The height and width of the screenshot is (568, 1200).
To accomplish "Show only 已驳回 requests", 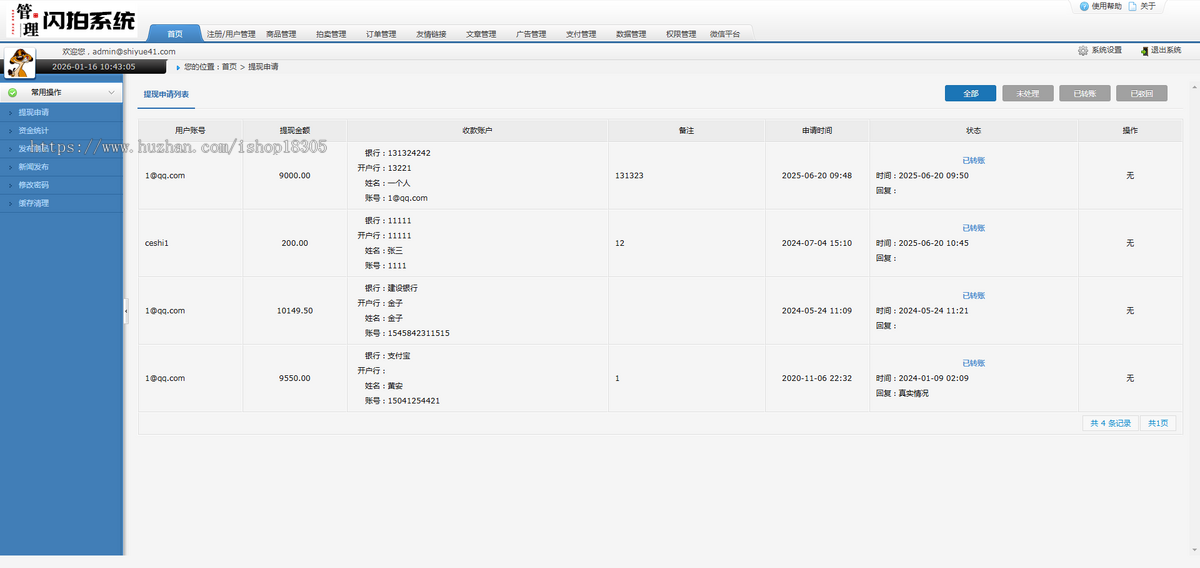I will point(1142,93).
